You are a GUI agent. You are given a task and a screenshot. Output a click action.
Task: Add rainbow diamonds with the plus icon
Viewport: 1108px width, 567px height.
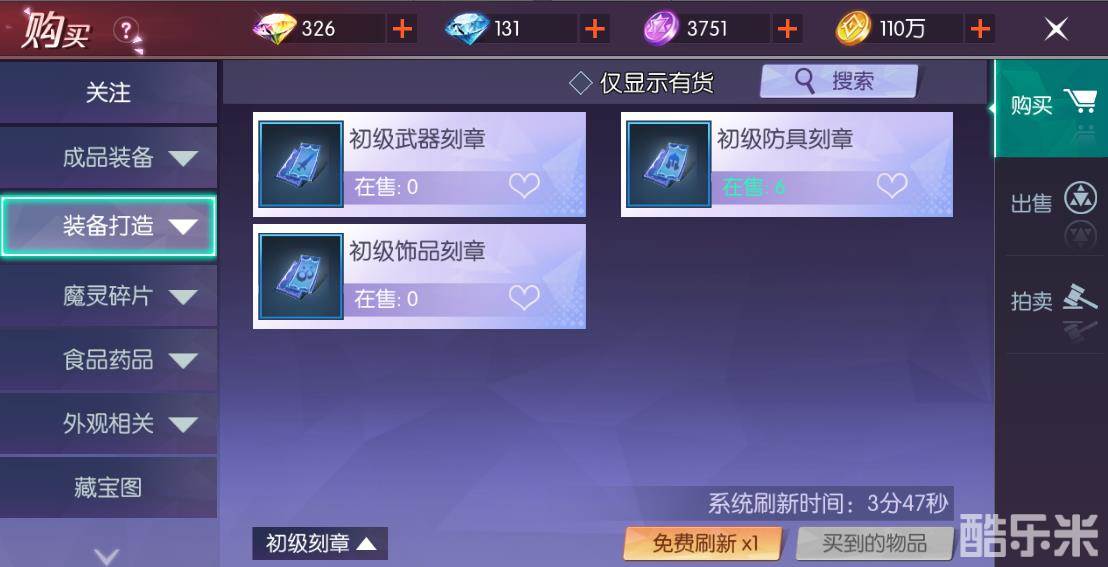tap(402, 29)
